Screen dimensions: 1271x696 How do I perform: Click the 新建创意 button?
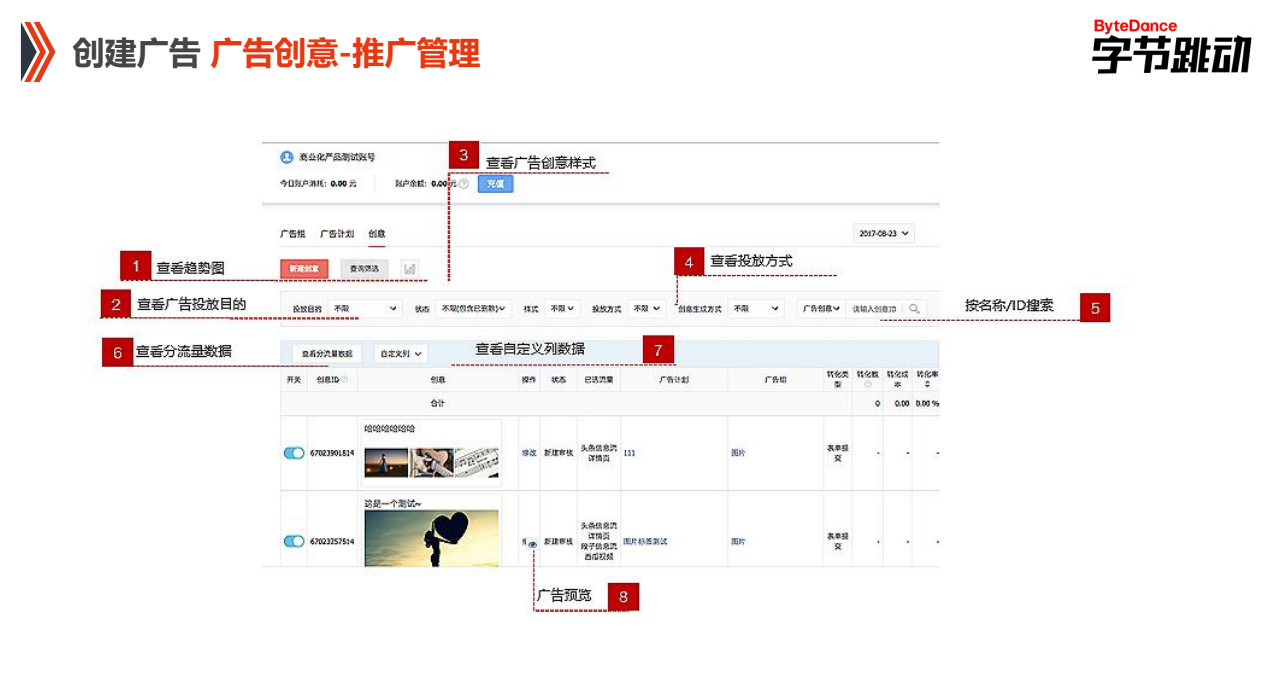[x=307, y=268]
